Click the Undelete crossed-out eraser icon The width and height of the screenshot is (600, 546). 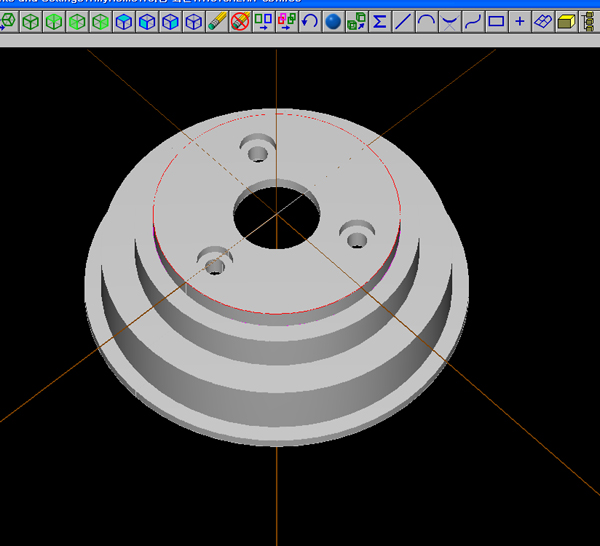click(241, 21)
